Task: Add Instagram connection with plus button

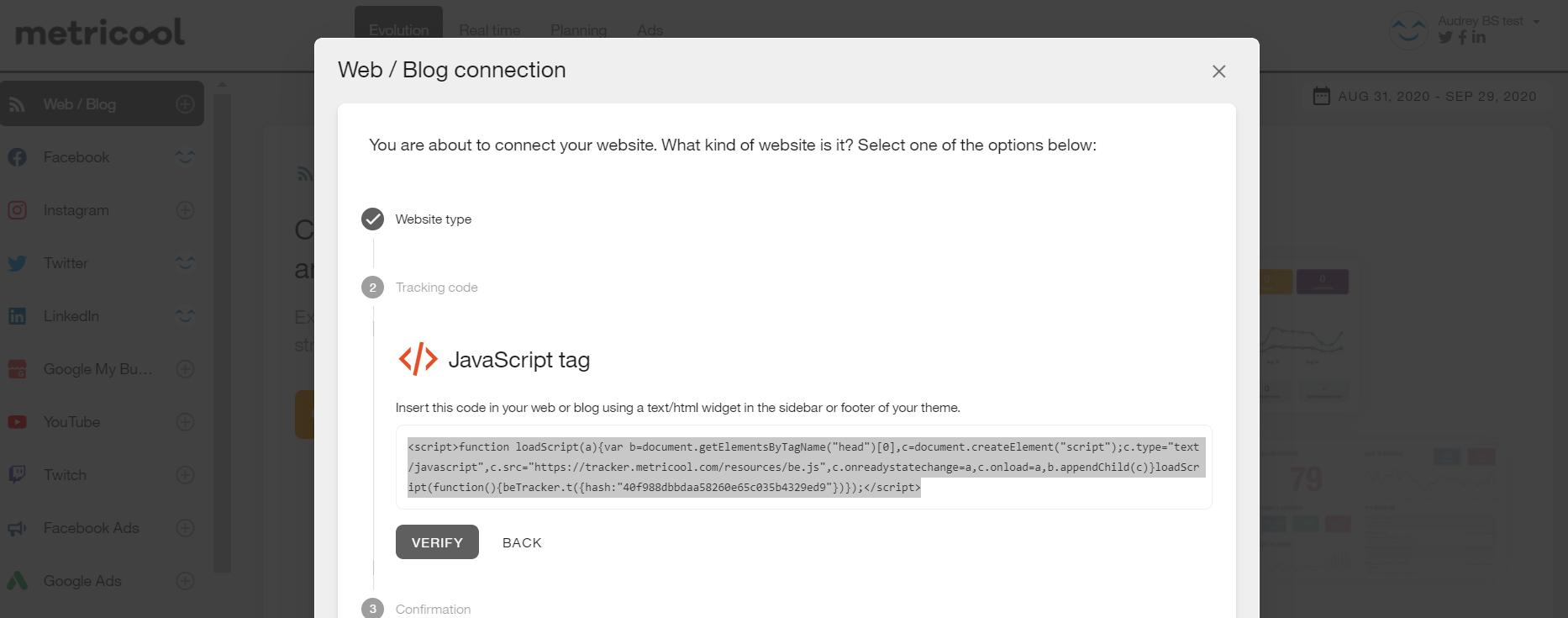Action: [186, 210]
